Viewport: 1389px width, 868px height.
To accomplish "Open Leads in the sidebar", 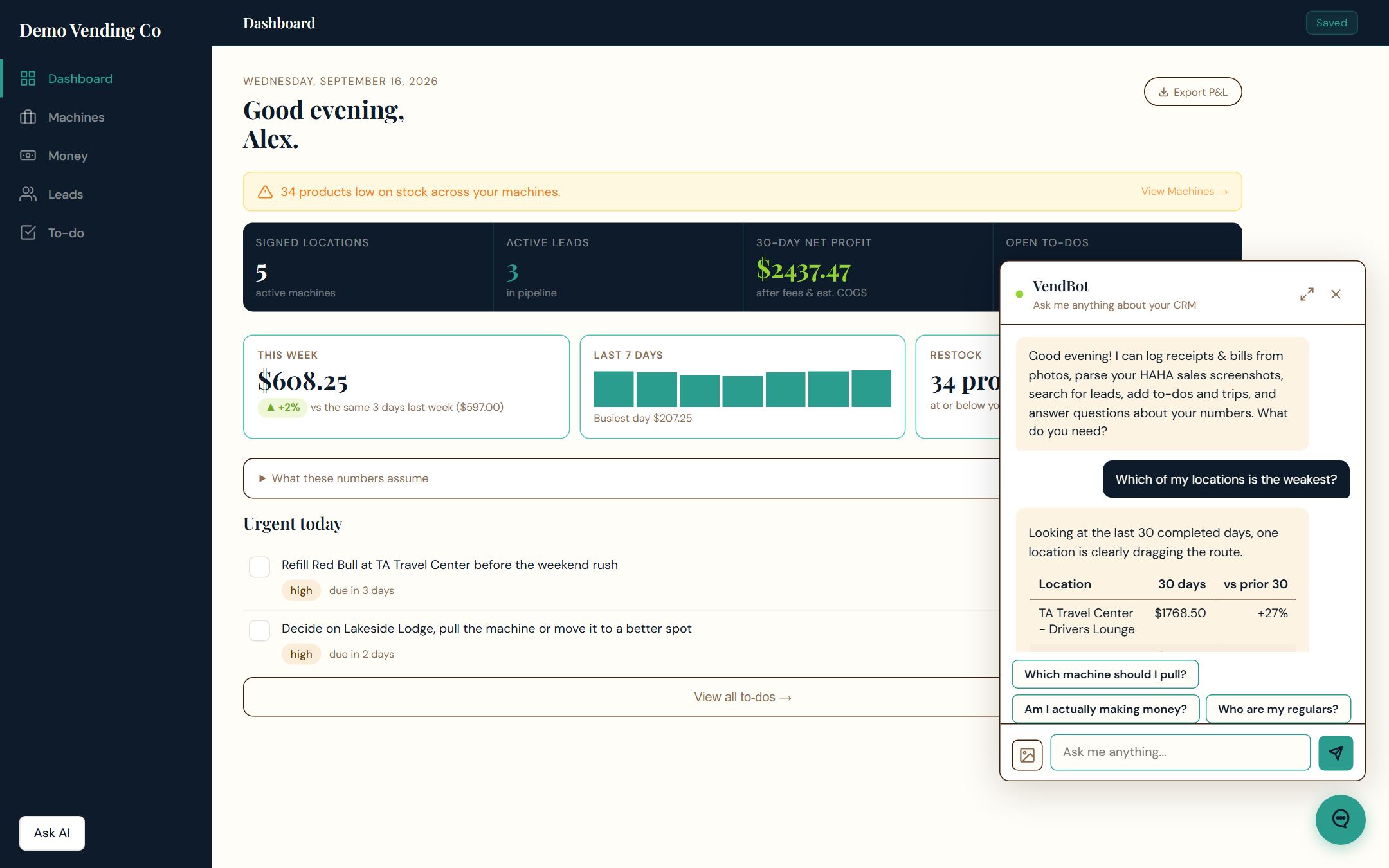I will click(106, 194).
